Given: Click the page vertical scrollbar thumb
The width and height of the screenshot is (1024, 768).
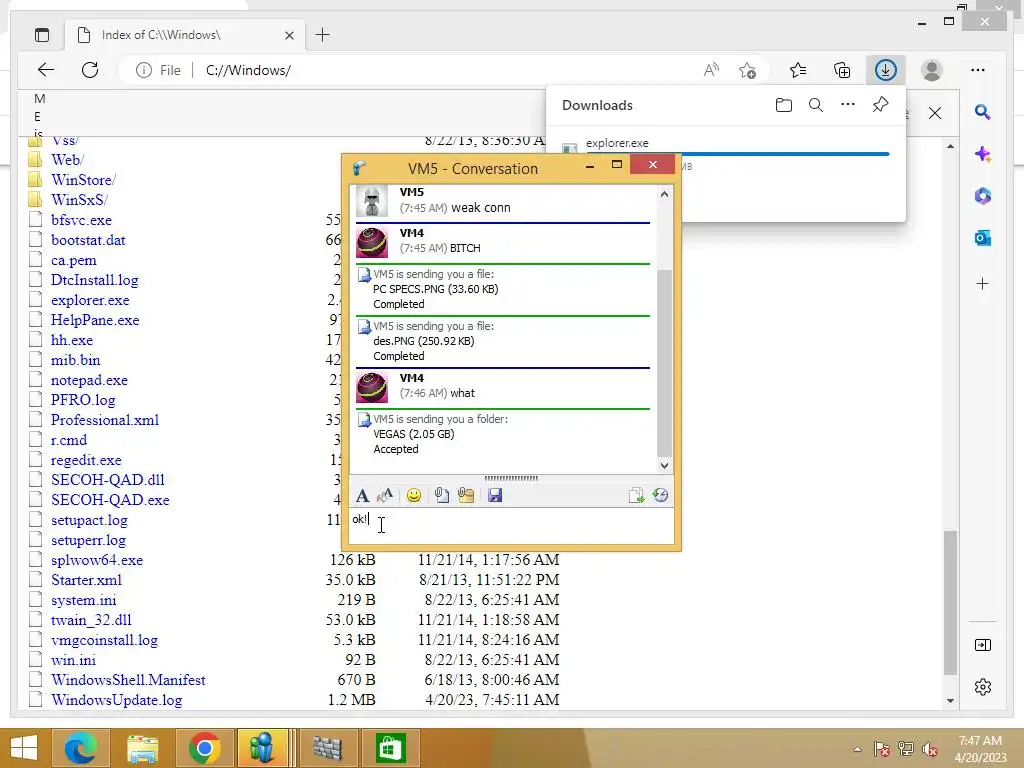Looking at the screenshot, I should [x=950, y=602].
